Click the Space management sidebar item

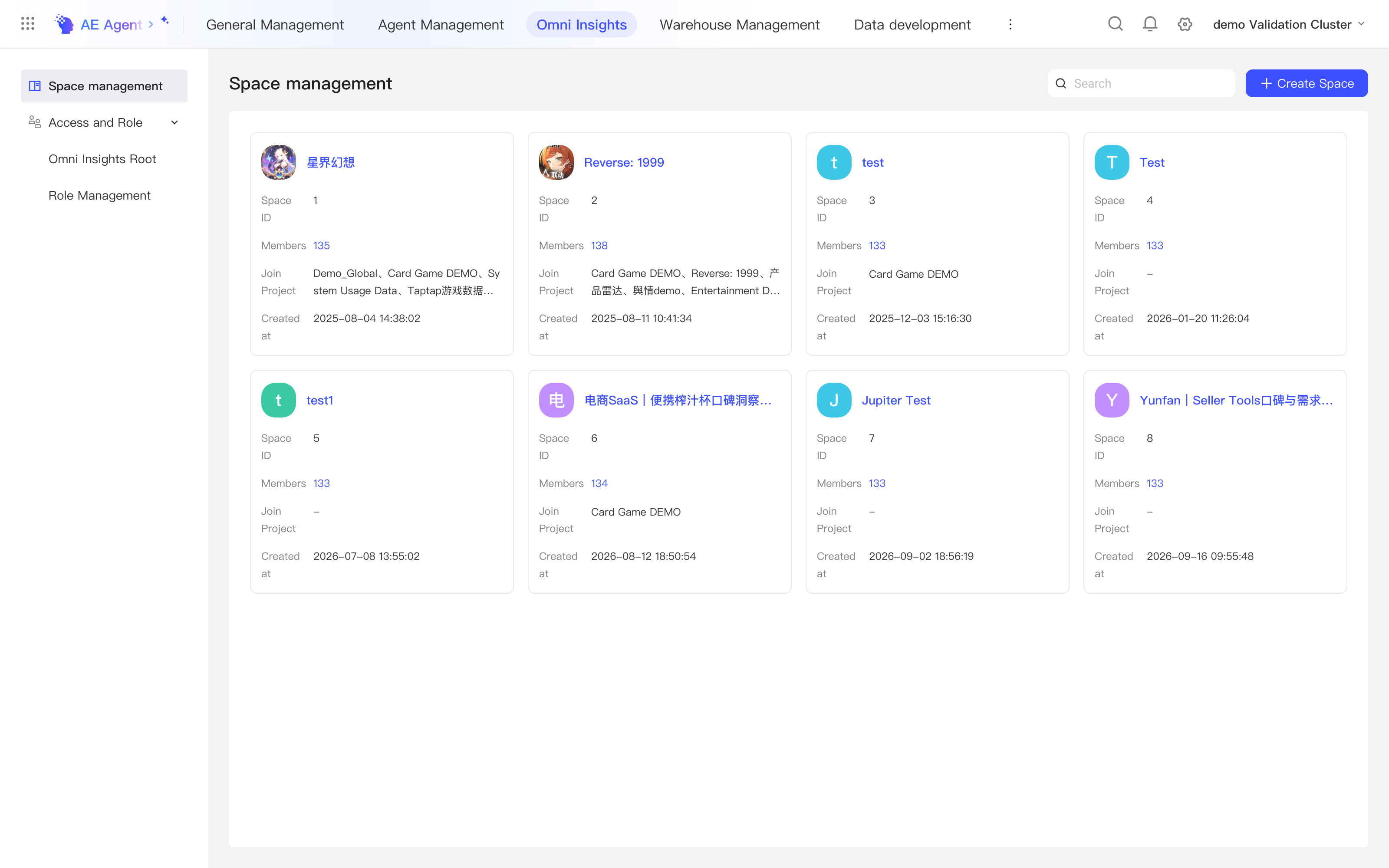104,86
